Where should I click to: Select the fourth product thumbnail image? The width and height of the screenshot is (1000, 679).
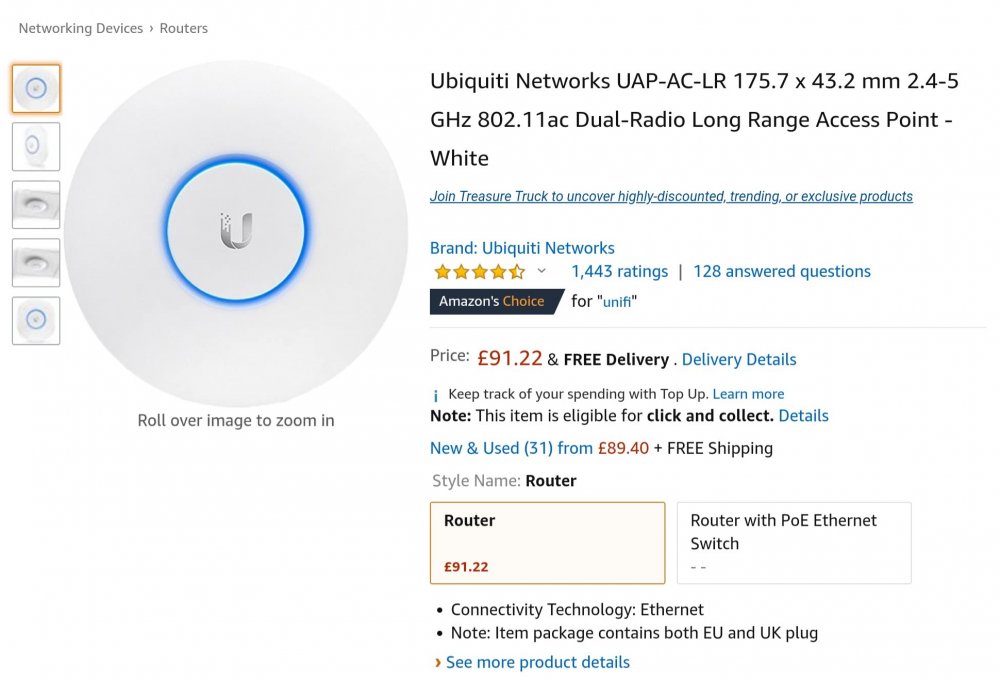point(36,263)
